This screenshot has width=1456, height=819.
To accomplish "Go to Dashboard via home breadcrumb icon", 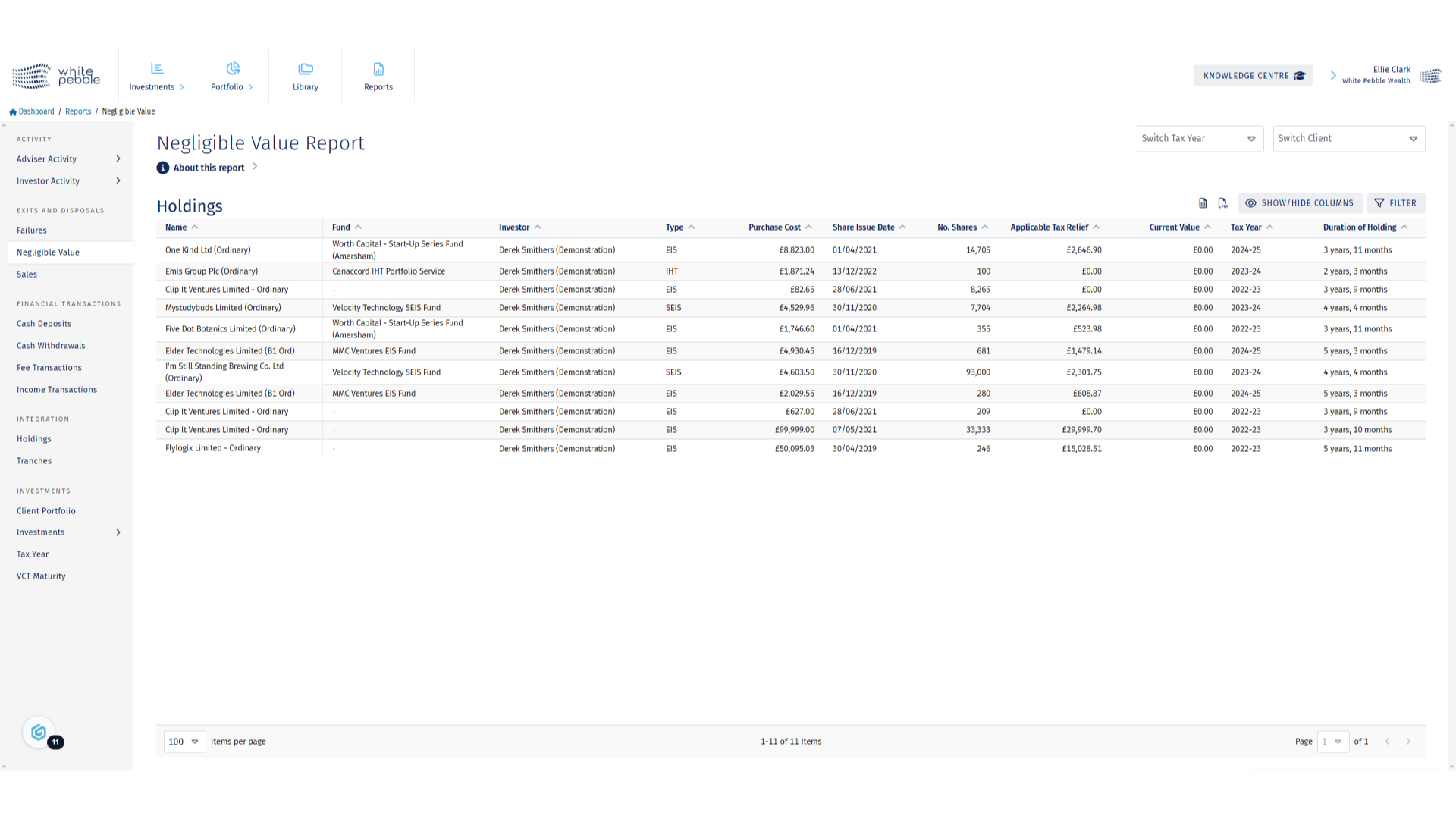I will tap(13, 111).
